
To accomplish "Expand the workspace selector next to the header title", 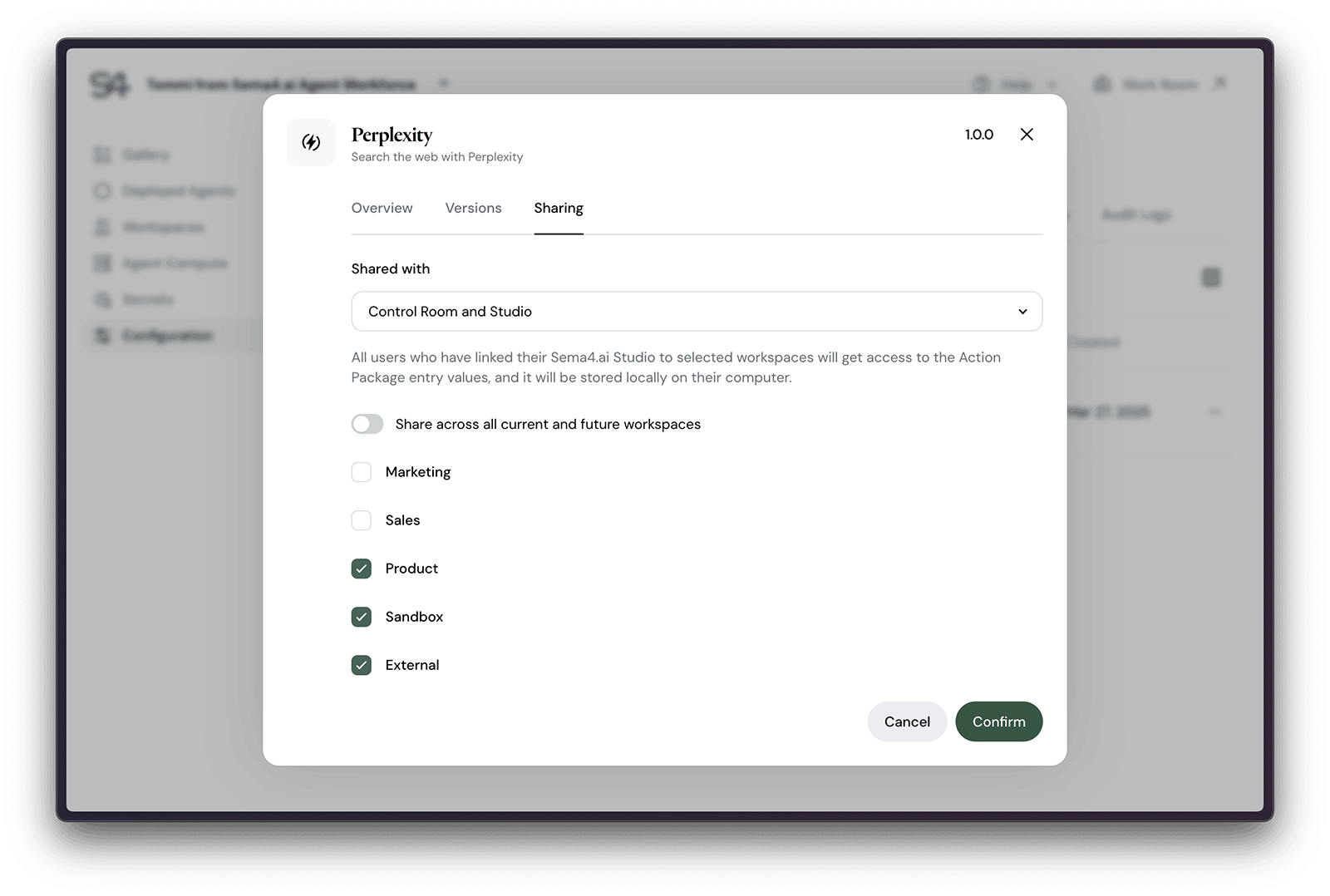I will [445, 83].
